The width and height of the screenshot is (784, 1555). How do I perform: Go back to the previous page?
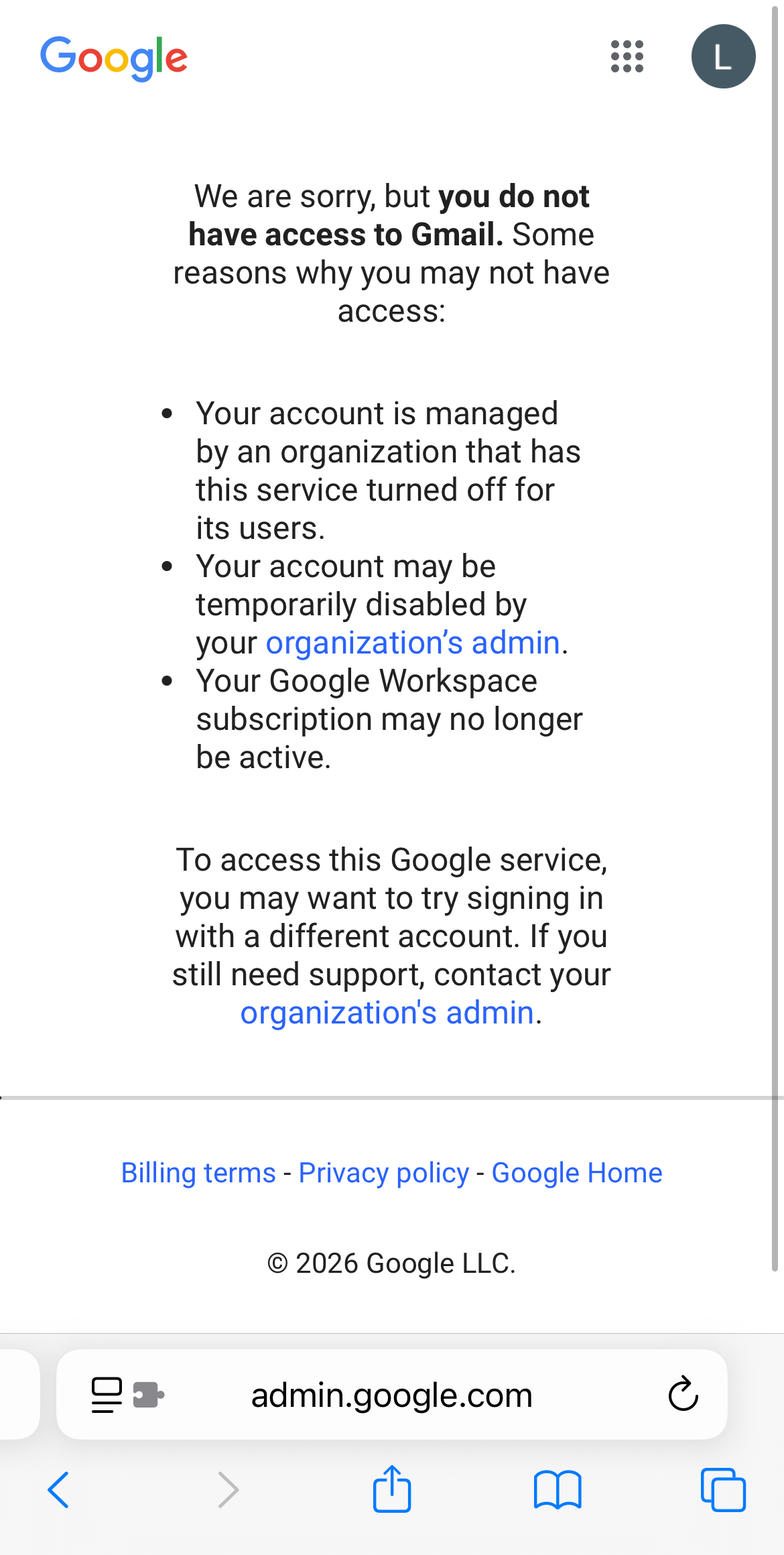[x=59, y=1490]
